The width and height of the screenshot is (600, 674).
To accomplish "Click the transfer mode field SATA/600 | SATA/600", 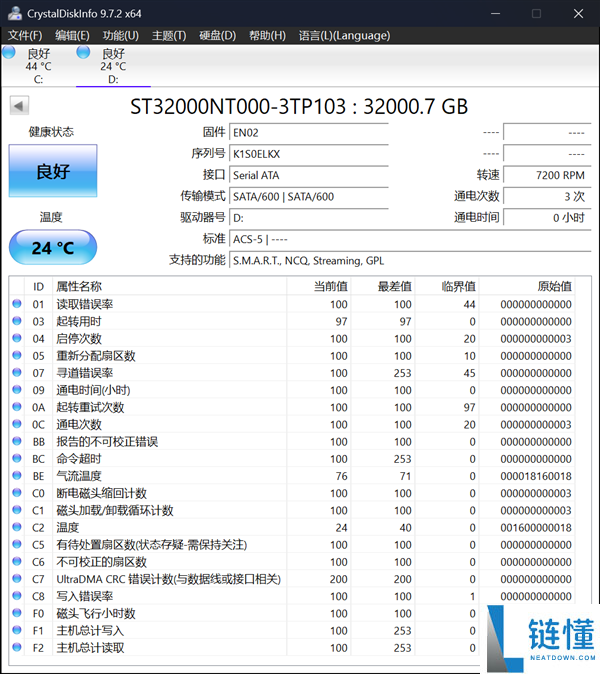I will coord(309,196).
